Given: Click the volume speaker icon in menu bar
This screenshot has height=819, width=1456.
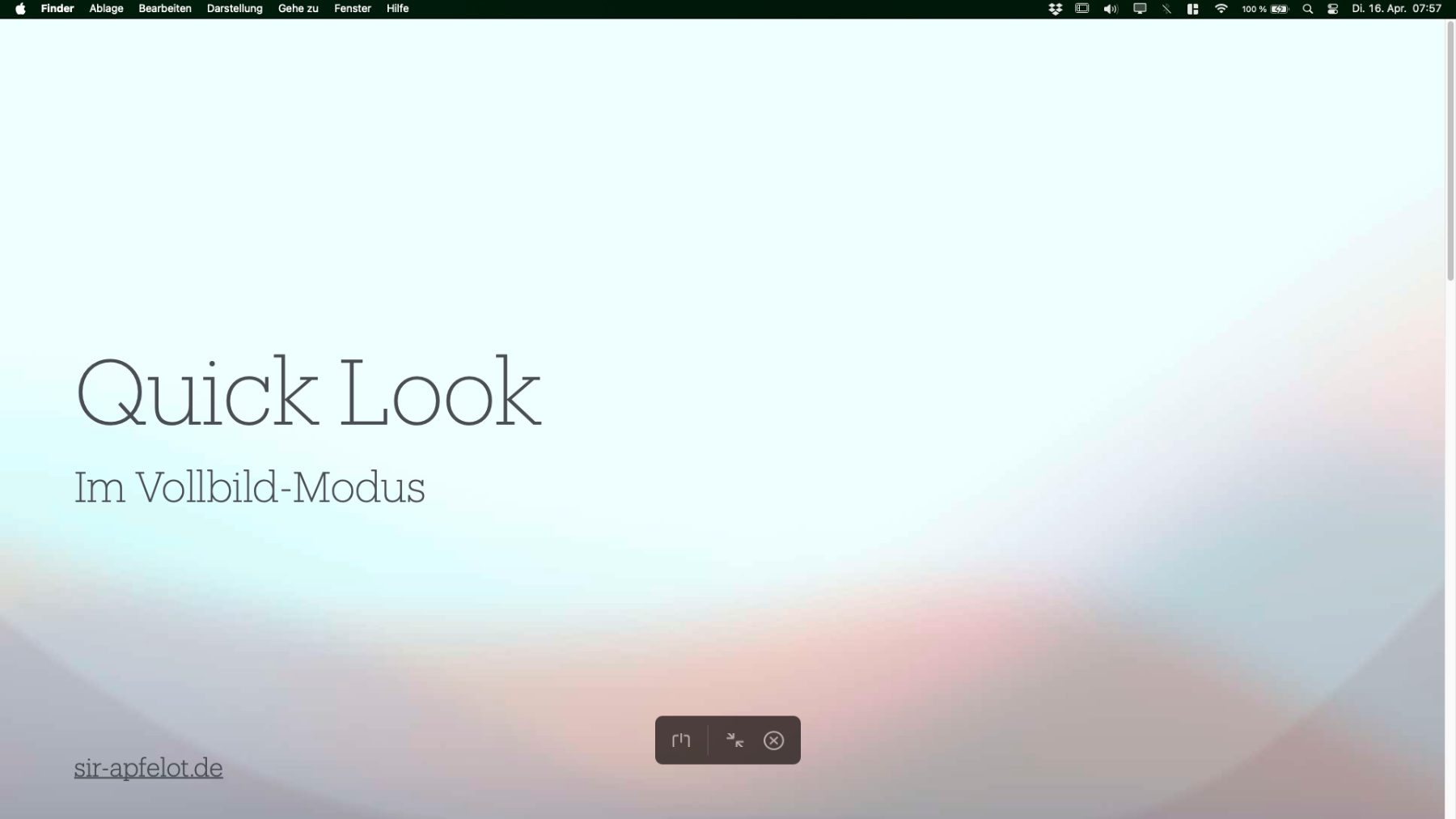Looking at the screenshot, I should (1111, 9).
